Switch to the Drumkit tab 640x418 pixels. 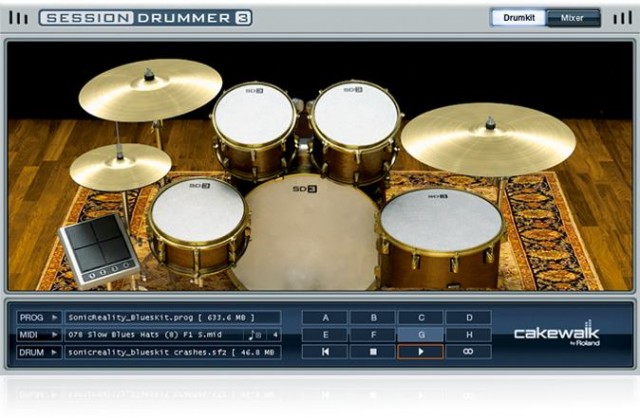(x=518, y=17)
